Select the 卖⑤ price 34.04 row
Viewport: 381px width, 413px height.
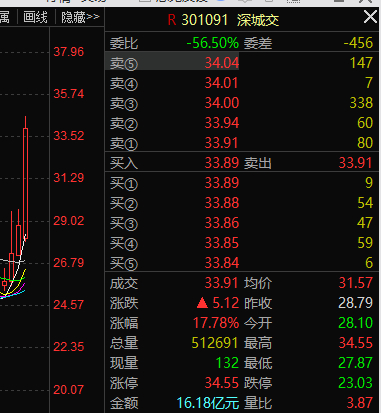pyautogui.click(x=242, y=63)
